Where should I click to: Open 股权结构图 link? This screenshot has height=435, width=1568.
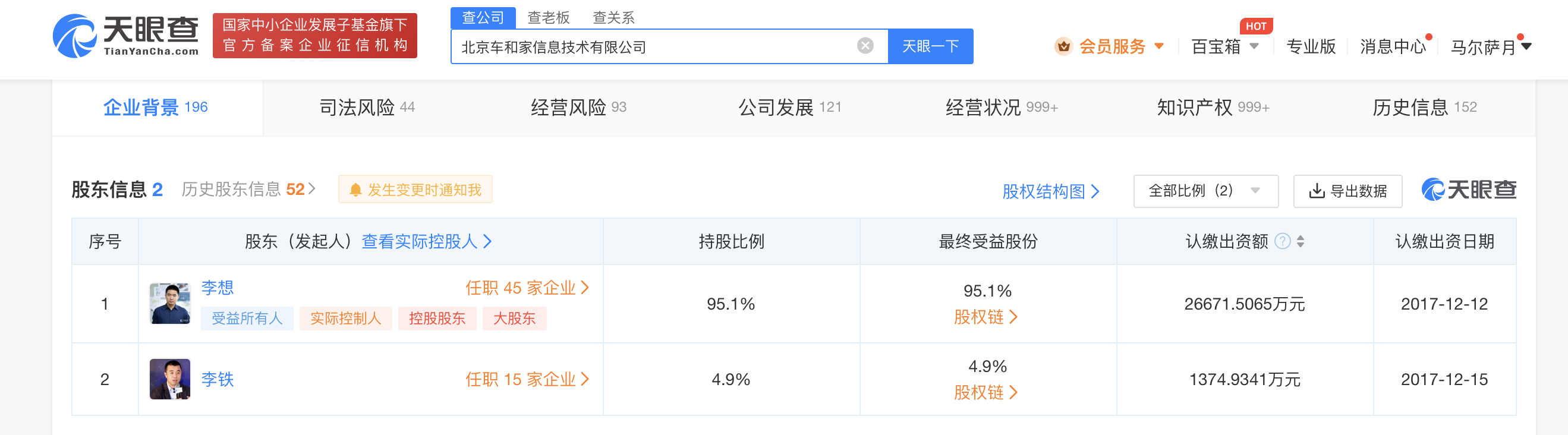tap(1051, 191)
